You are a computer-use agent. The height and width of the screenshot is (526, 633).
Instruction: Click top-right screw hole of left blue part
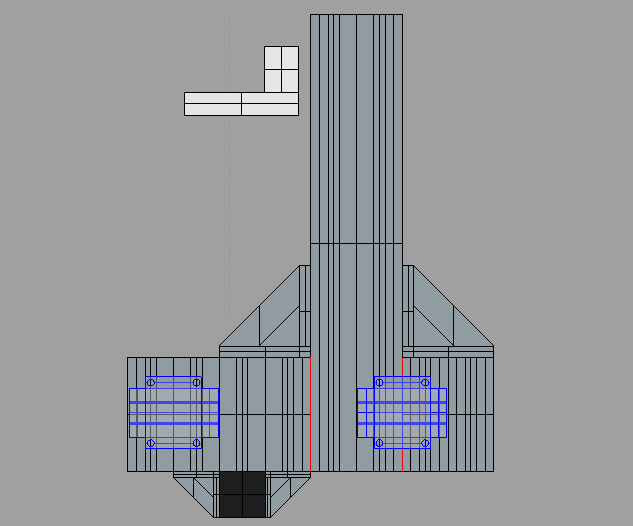tap(197, 382)
